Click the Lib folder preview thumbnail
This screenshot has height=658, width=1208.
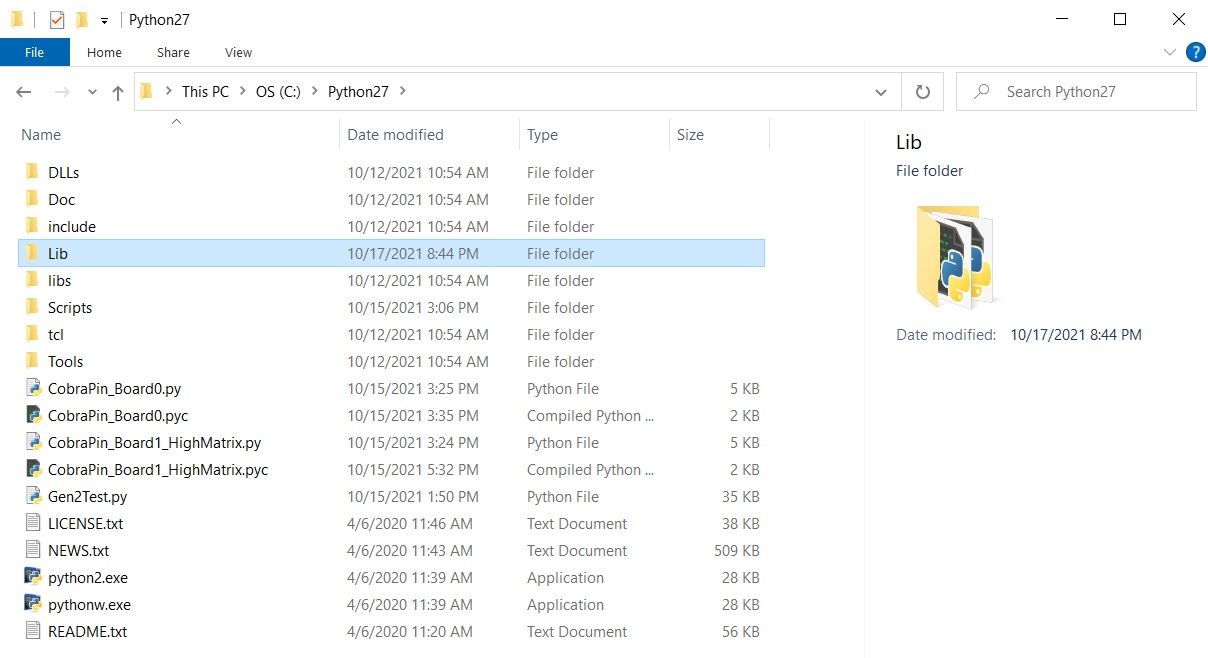[x=953, y=256]
